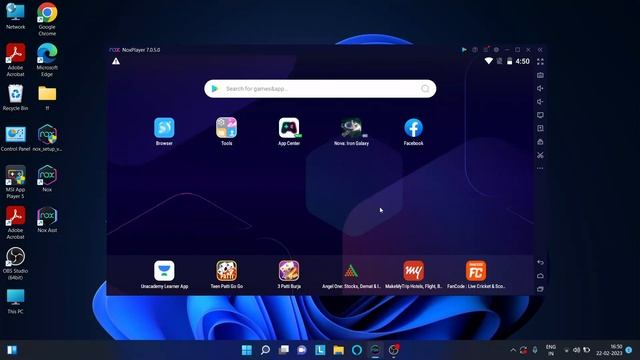Open the screen icon in Nox sidebar
640x360 pixels.
click(540, 115)
